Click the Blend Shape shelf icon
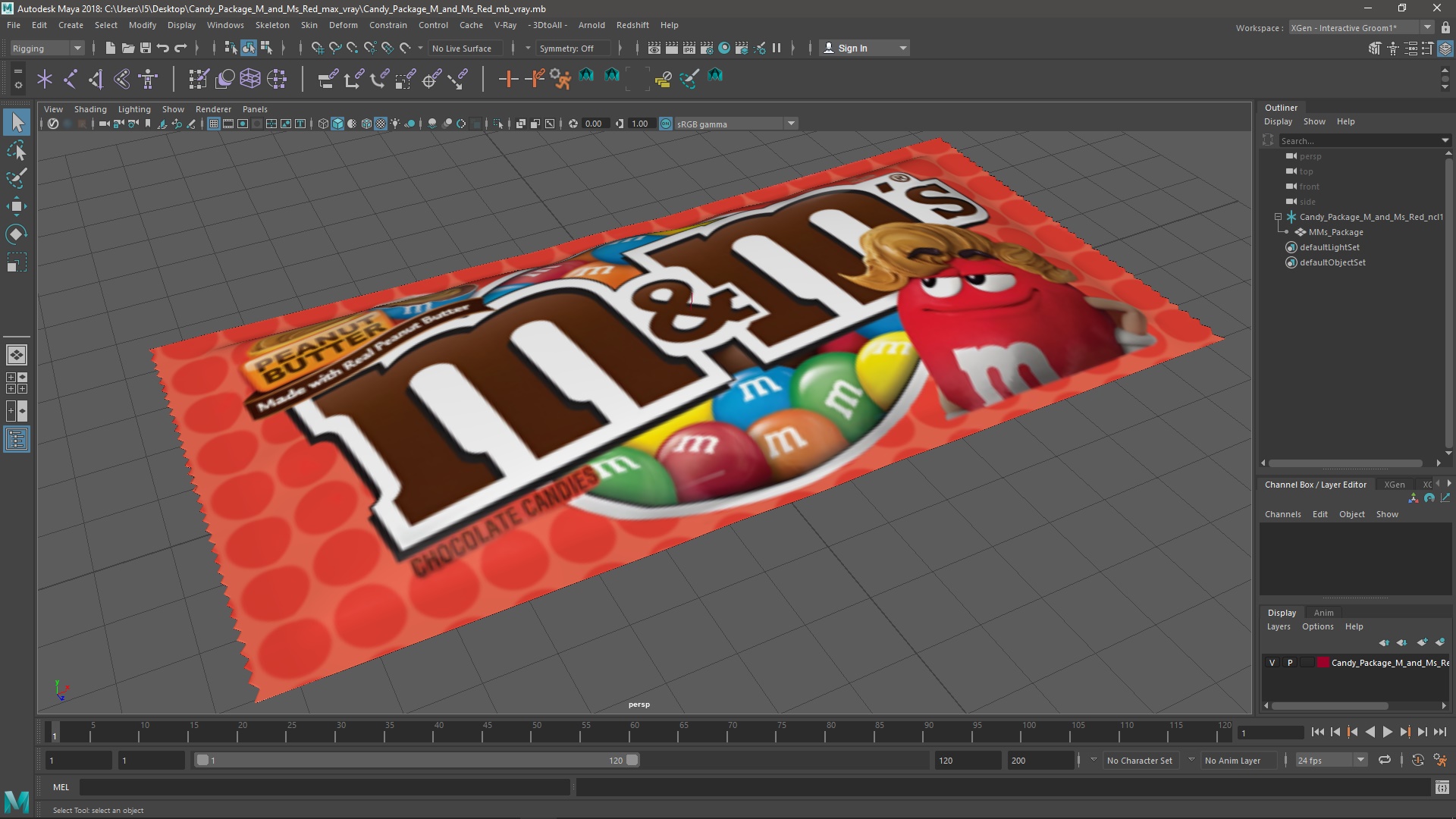This screenshot has height=819, width=1456. click(225, 78)
